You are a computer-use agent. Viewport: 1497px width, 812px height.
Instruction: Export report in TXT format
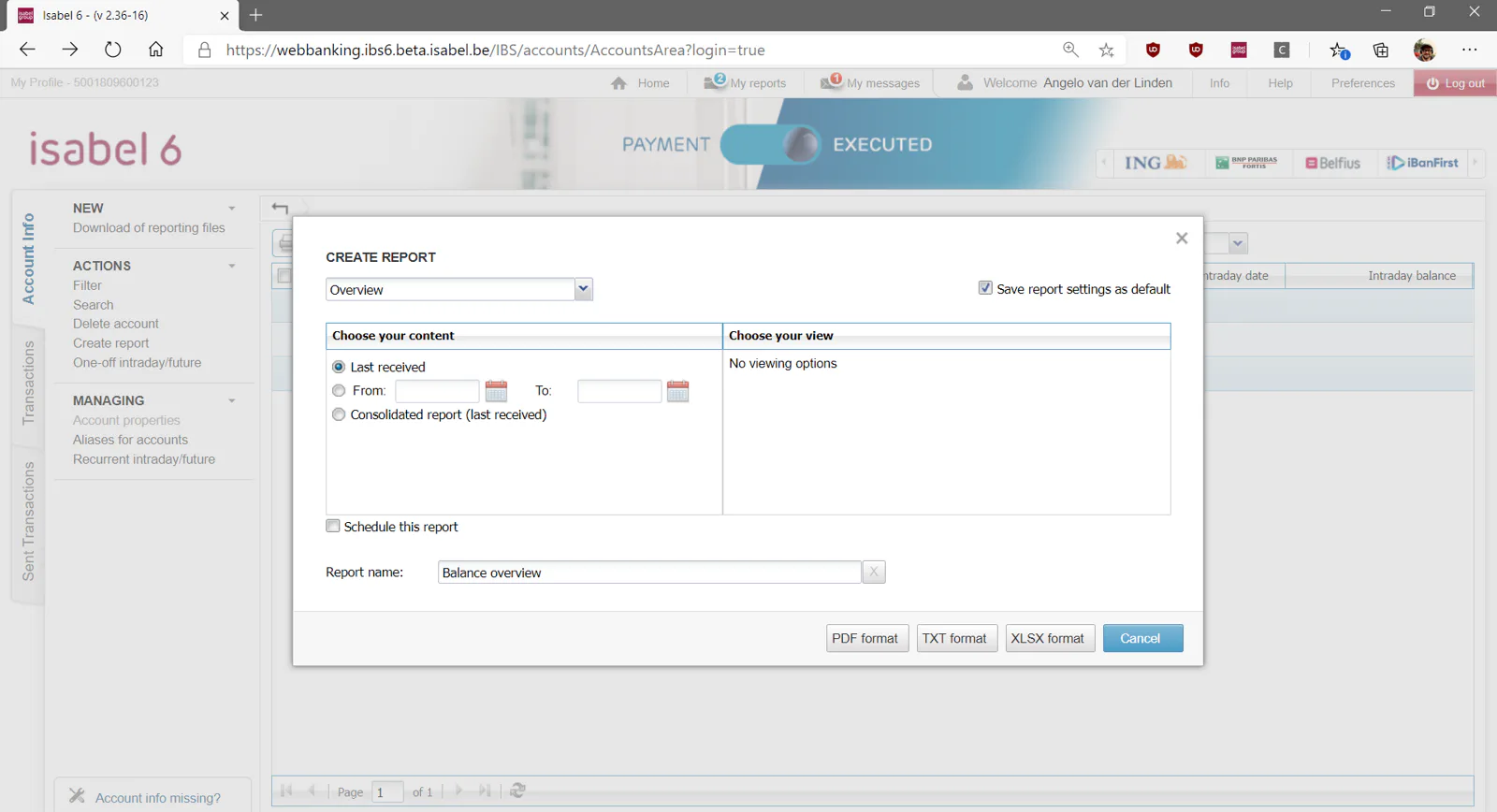955,638
